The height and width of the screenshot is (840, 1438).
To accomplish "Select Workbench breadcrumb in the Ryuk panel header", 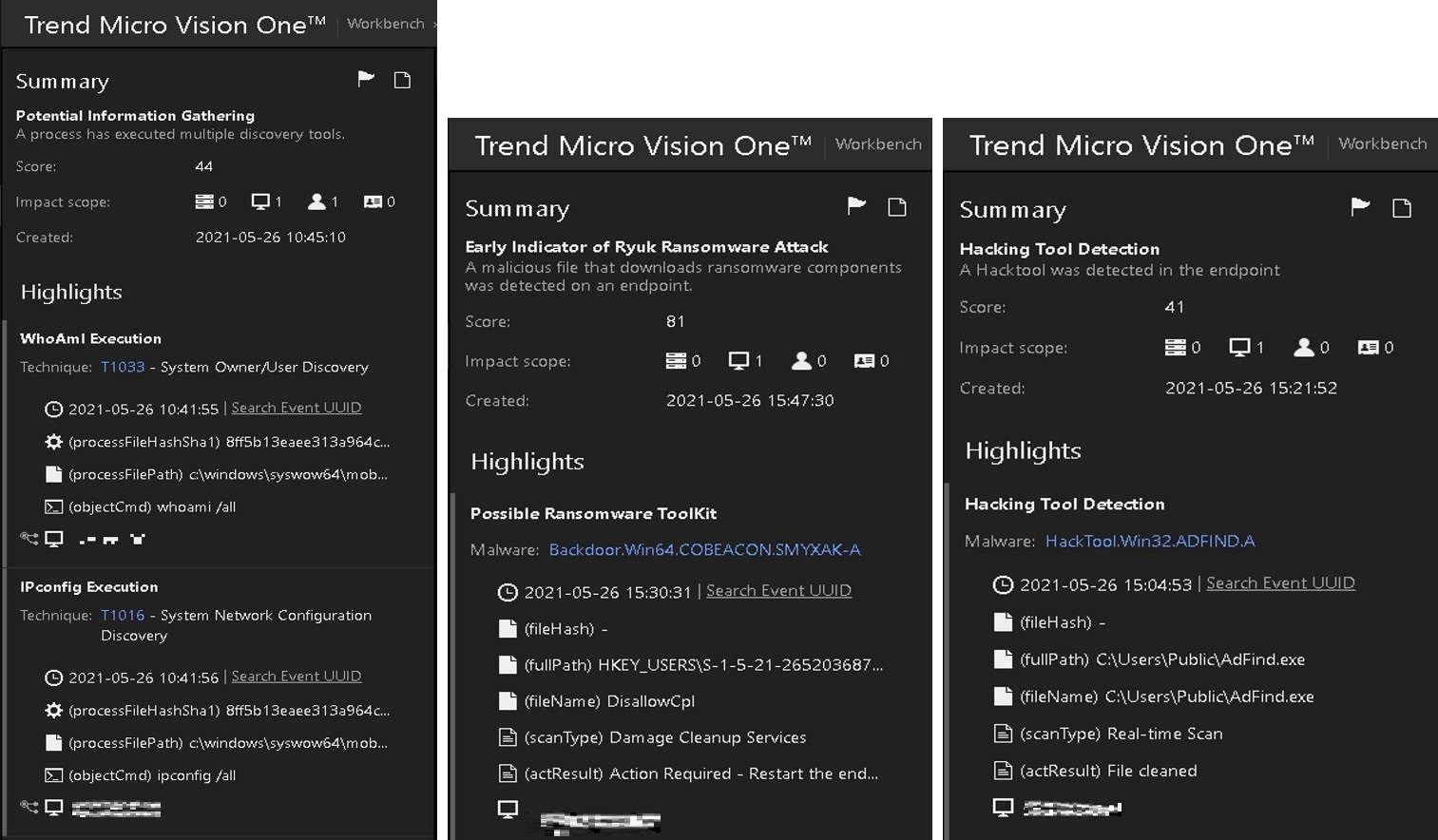I will pos(878,144).
